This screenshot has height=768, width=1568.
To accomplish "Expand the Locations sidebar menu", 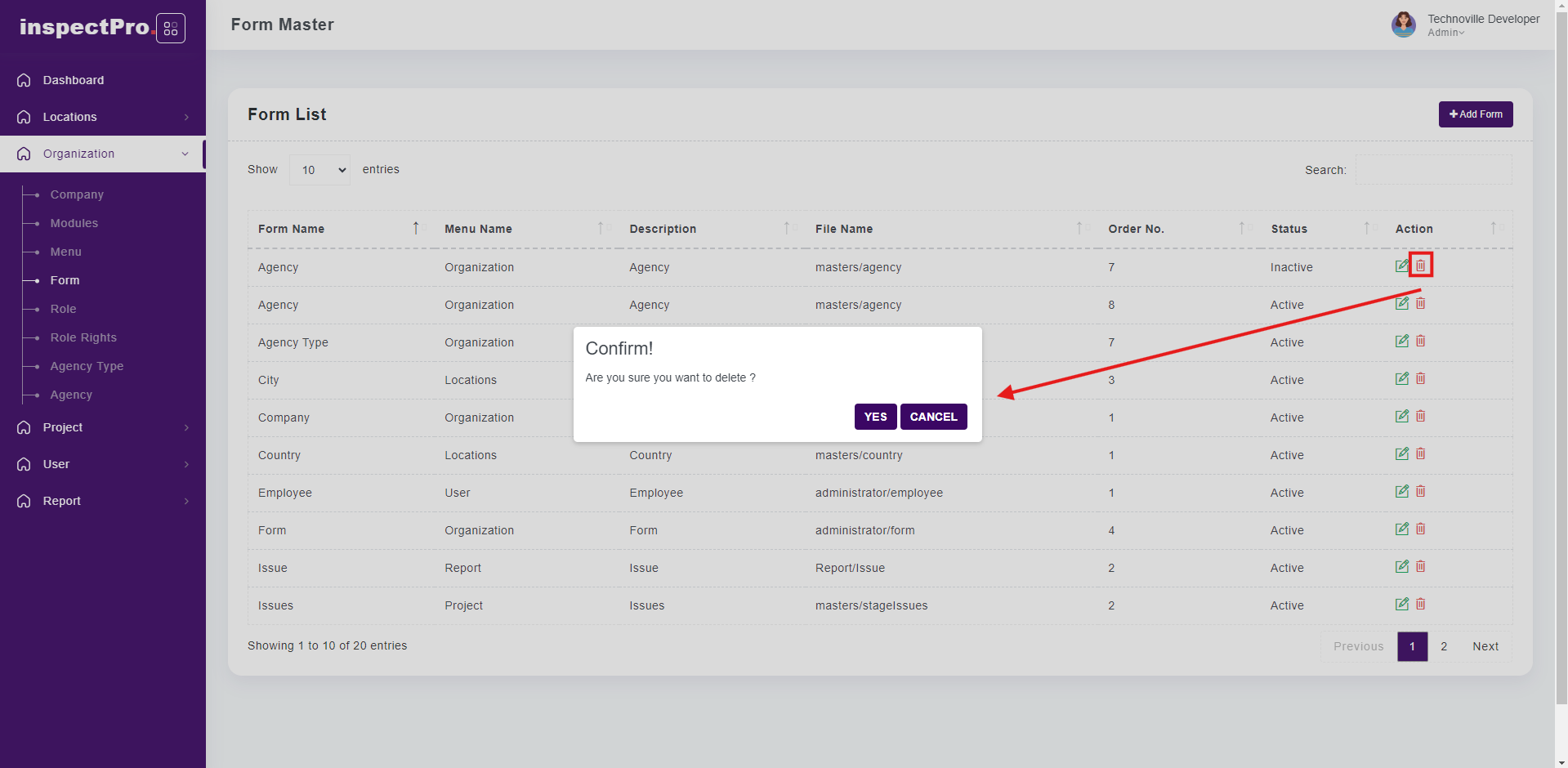I will click(102, 117).
